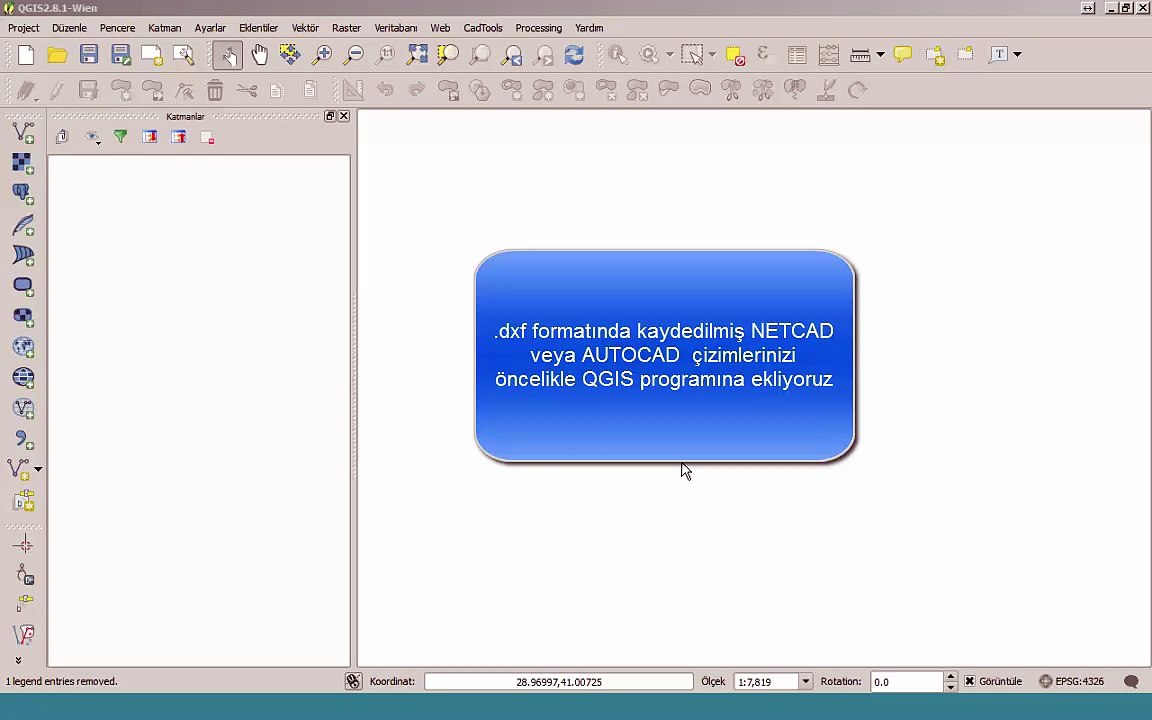Open the Text Annotation dropdown arrow
Screen dimensions: 1152x720
[1017, 55]
